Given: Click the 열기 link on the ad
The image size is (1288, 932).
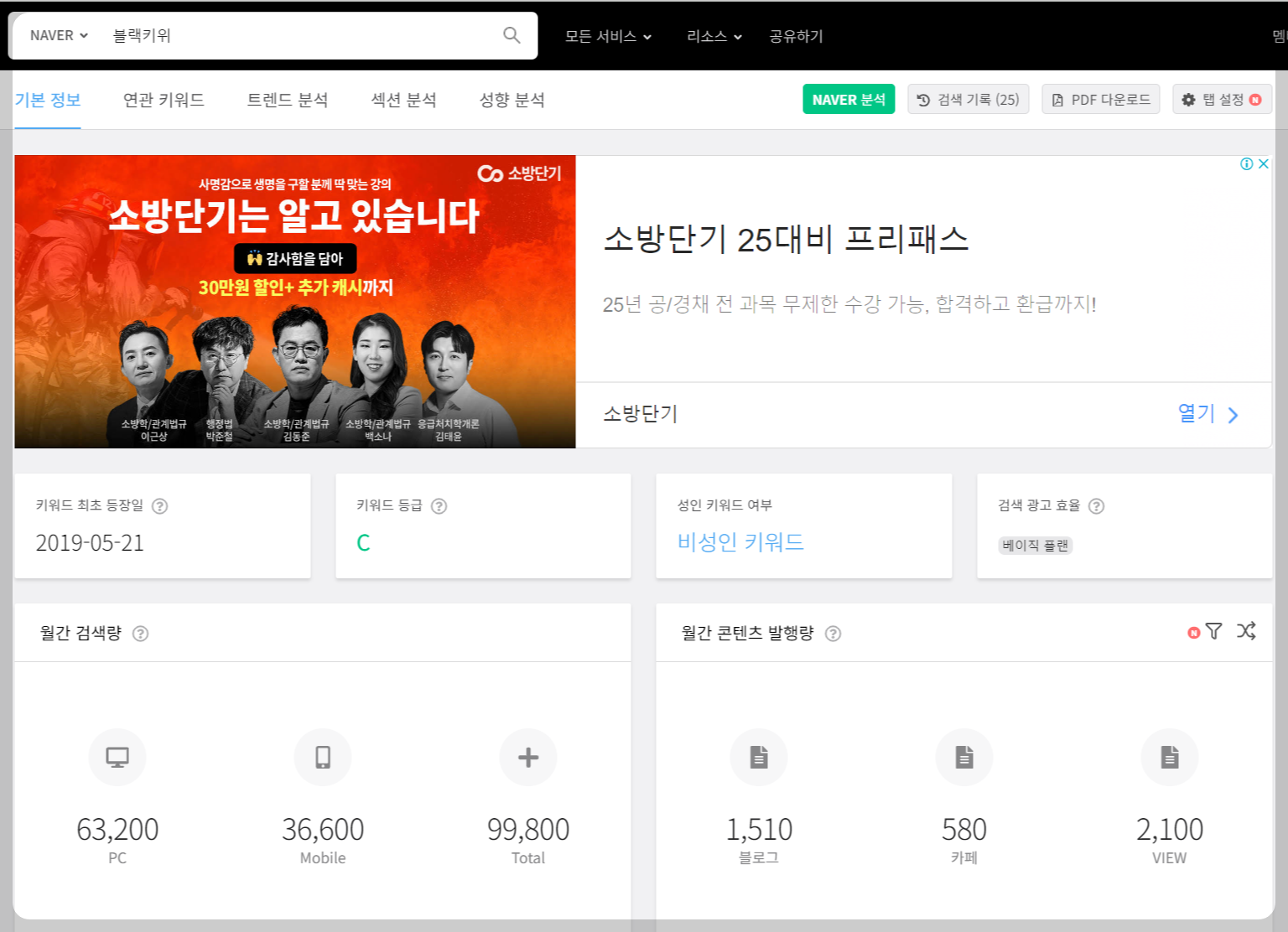Looking at the screenshot, I should (1208, 413).
